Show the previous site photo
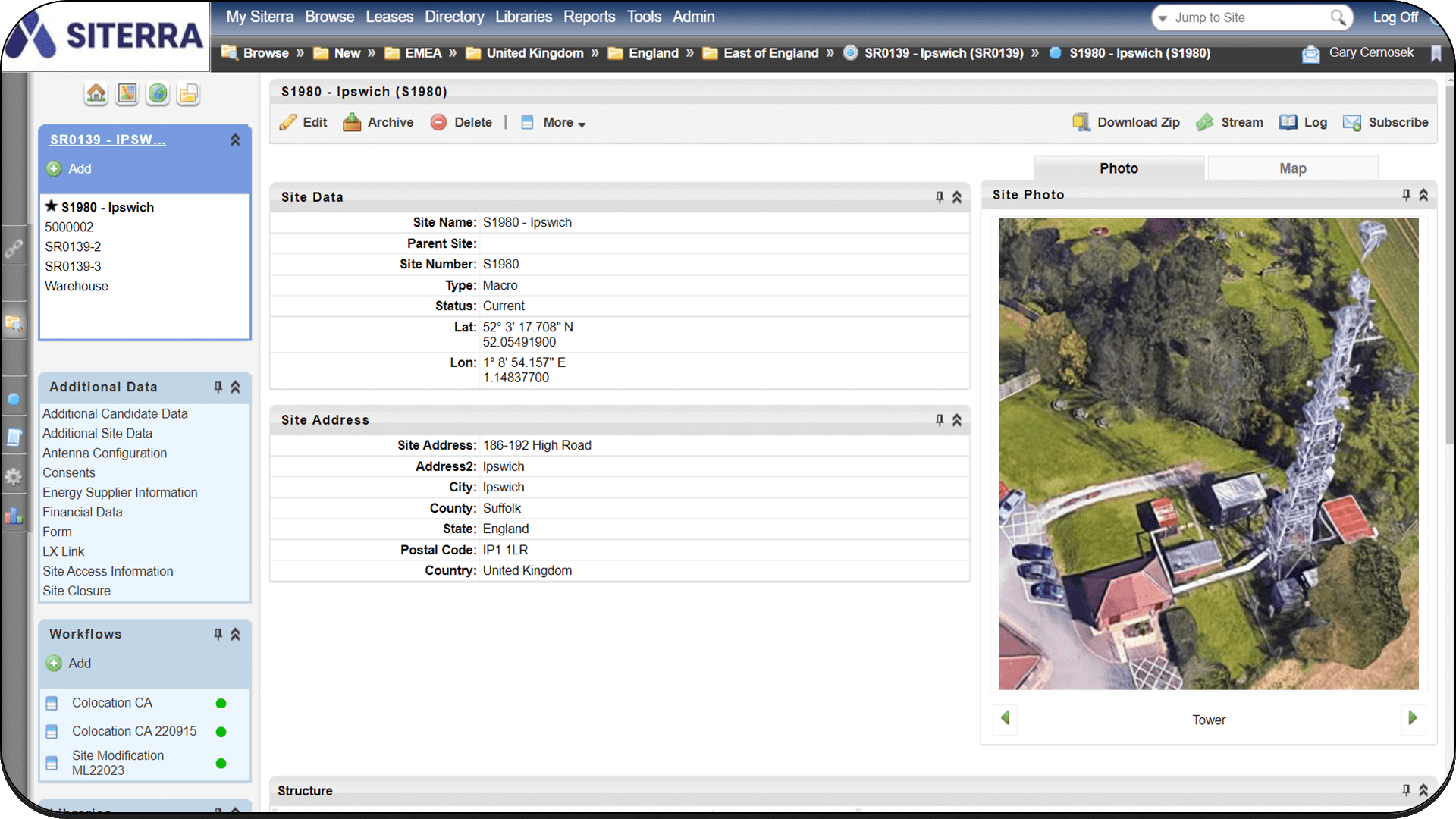Image resolution: width=1456 pixels, height=819 pixels. pyautogui.click(x=1005, y=718)
